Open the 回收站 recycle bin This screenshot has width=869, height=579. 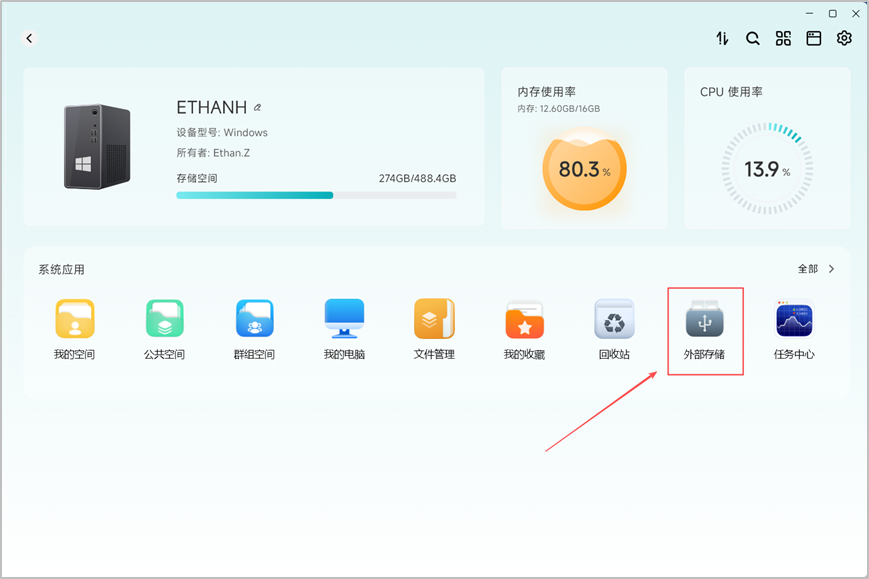[614, 319]
